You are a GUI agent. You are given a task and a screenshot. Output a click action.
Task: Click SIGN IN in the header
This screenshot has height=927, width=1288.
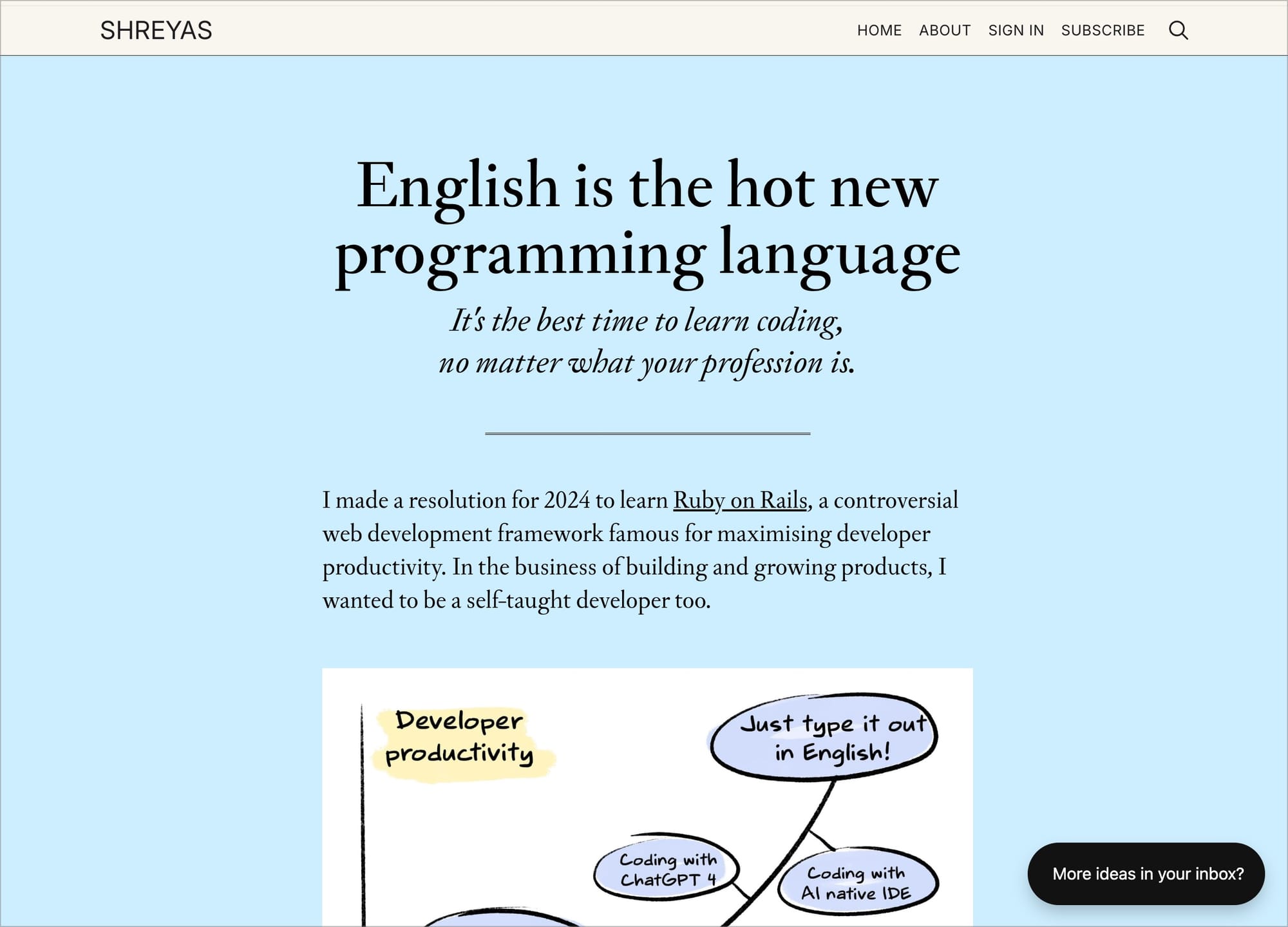(x=1016, y=30)
